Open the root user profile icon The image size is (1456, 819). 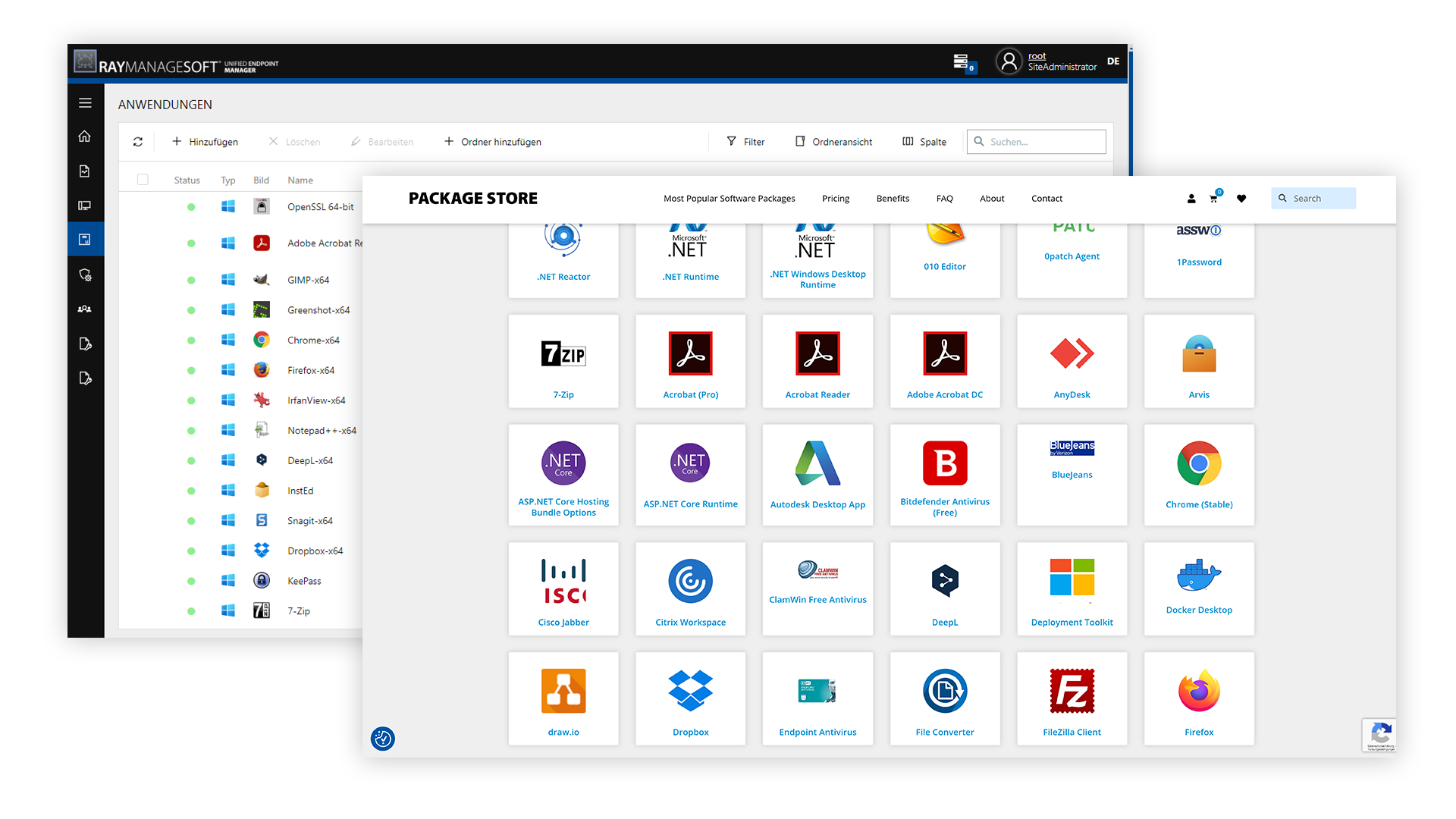(x=1009, y=61)
